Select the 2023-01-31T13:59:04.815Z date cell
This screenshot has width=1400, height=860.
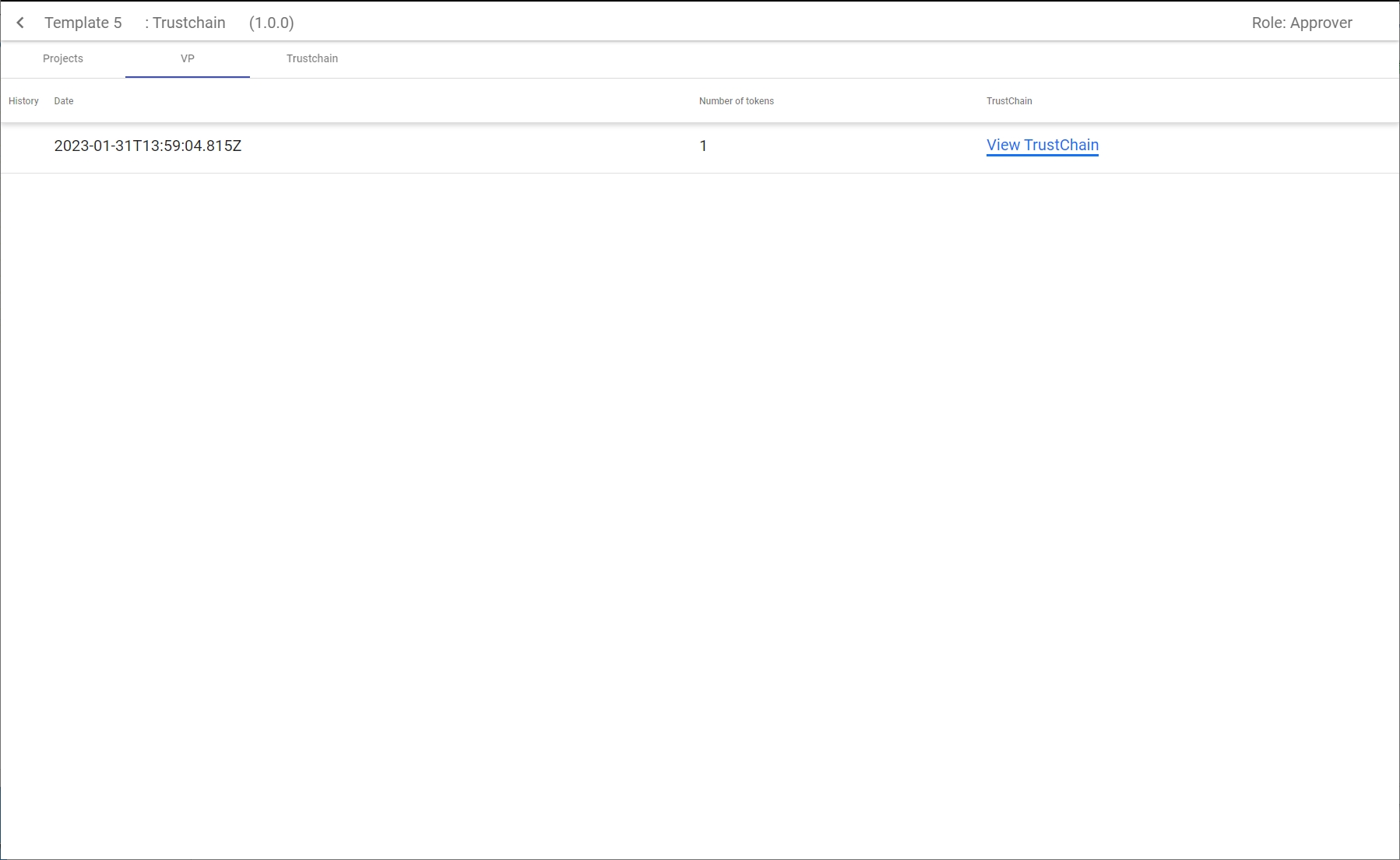click(x=148, y=146)
